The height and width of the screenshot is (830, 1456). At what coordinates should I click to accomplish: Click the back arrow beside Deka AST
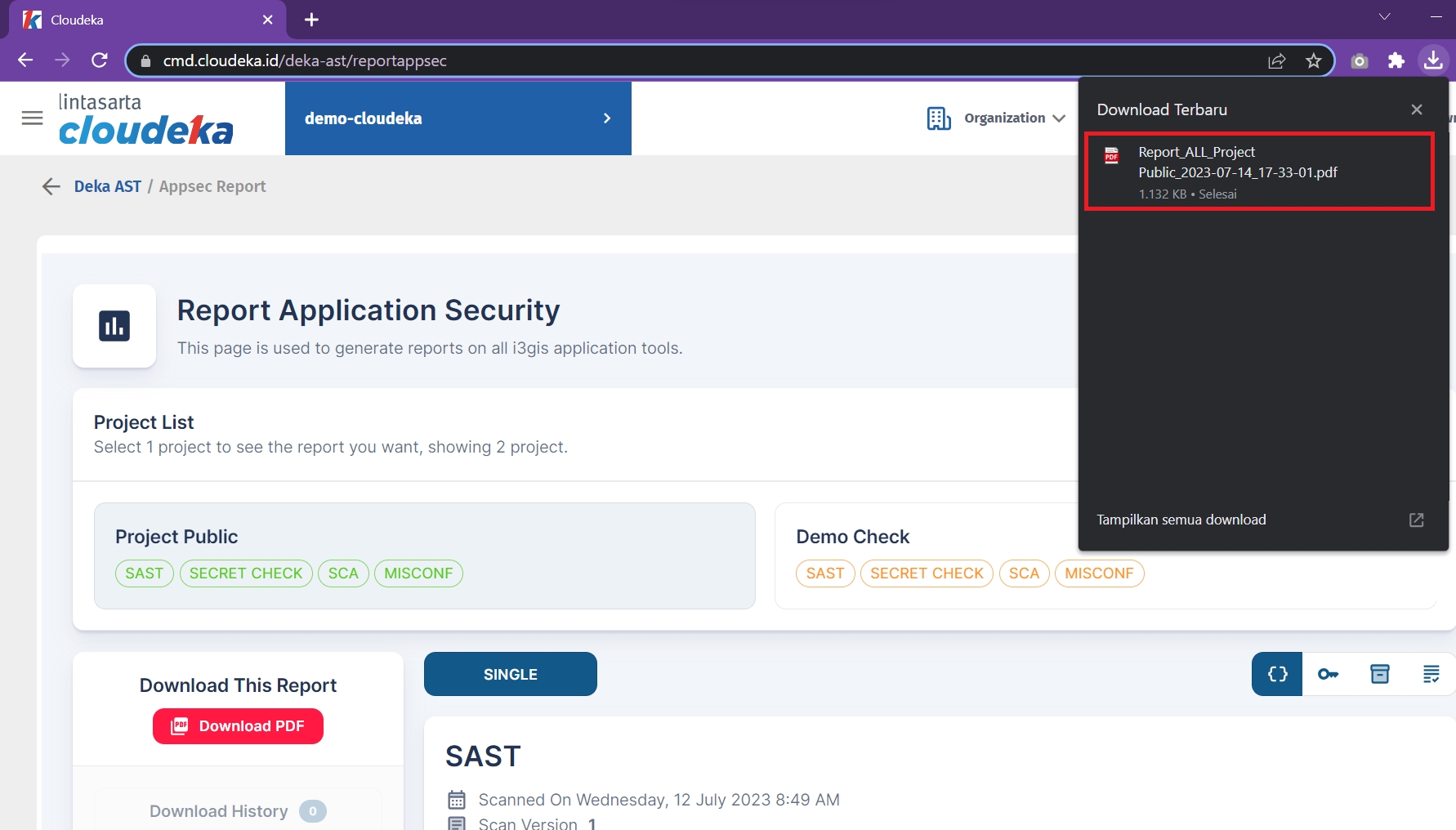tap(51, 186)
